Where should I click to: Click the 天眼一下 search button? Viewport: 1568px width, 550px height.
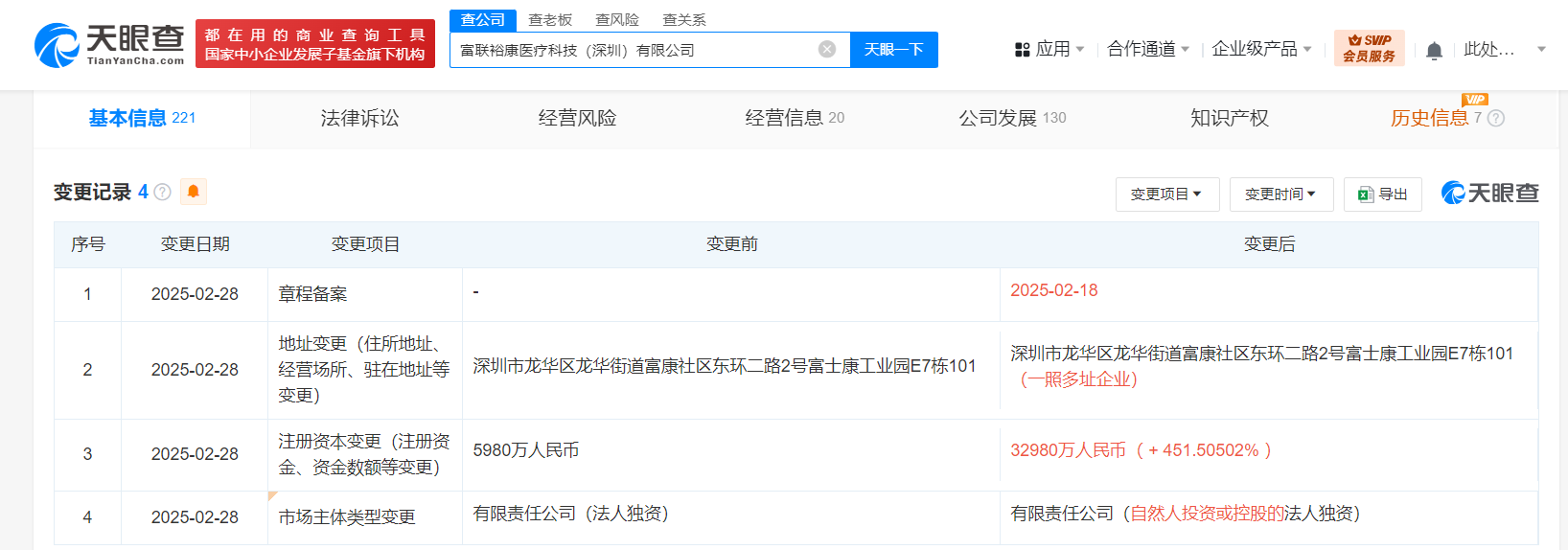pos(893,50)
